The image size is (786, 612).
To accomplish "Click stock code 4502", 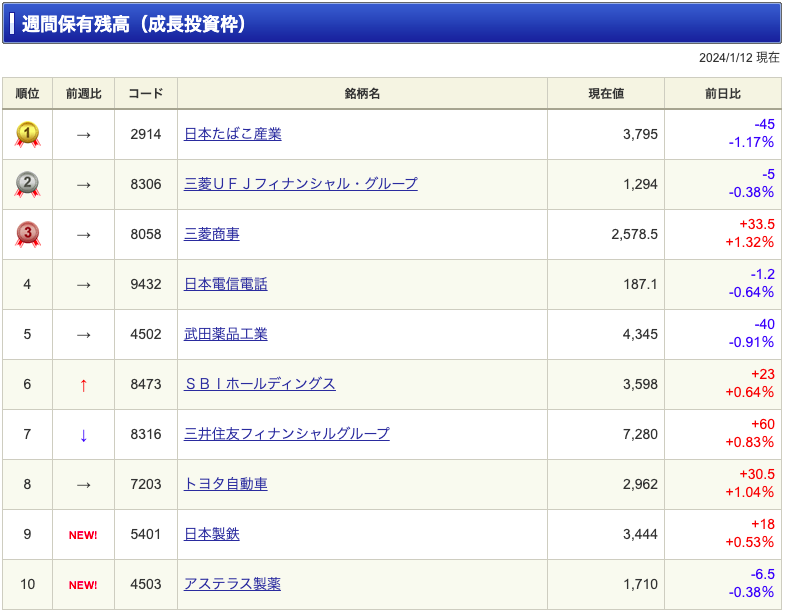I will point(146,334).
